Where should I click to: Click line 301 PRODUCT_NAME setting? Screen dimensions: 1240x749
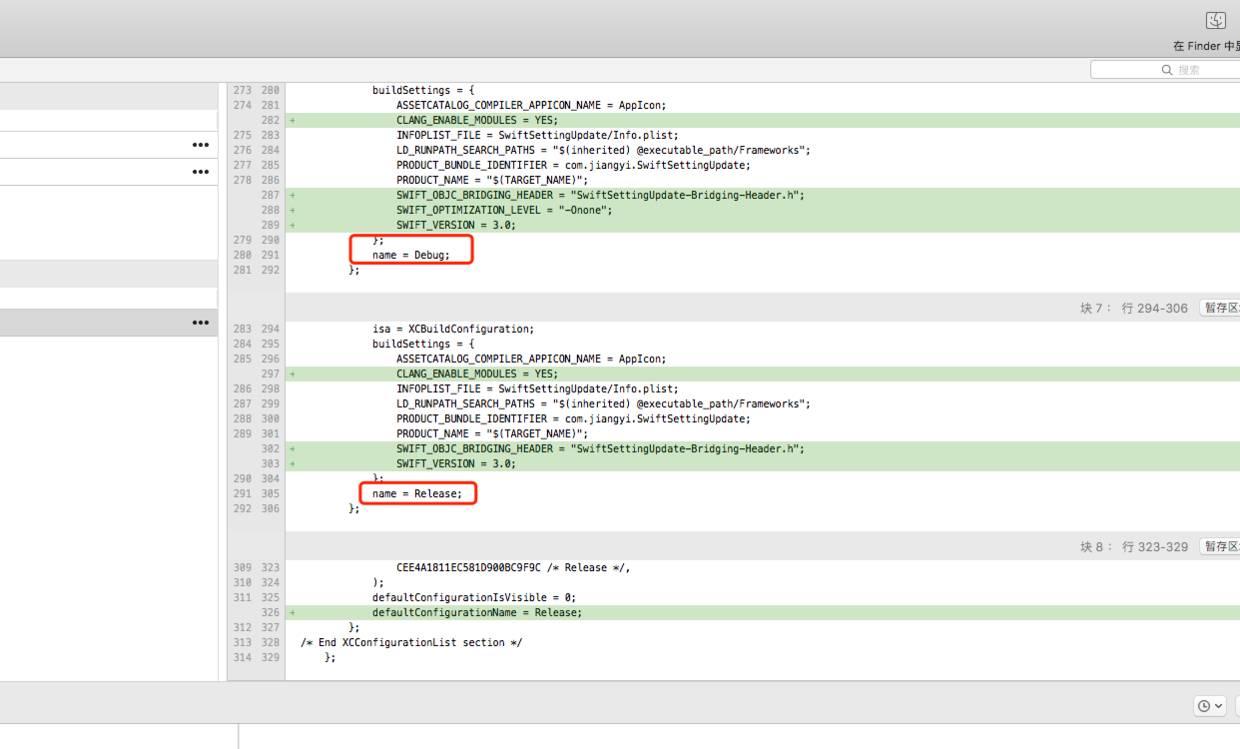pyautogui.click(x=492, y=434)
